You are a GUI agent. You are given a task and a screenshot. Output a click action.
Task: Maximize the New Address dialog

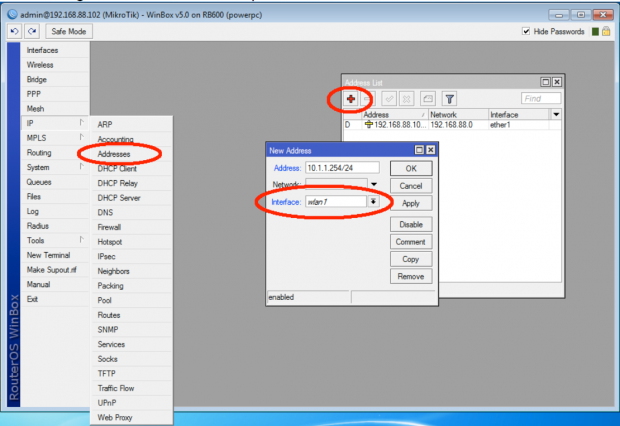419,150
